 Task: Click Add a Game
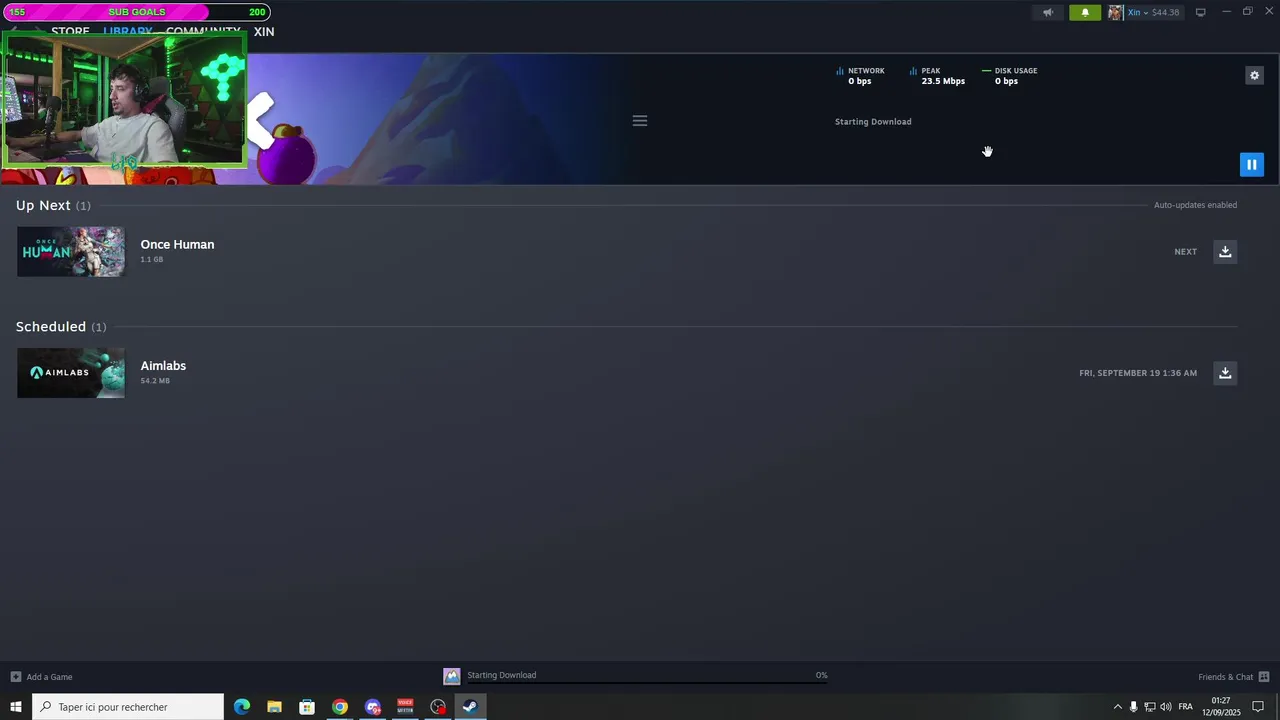49,677
